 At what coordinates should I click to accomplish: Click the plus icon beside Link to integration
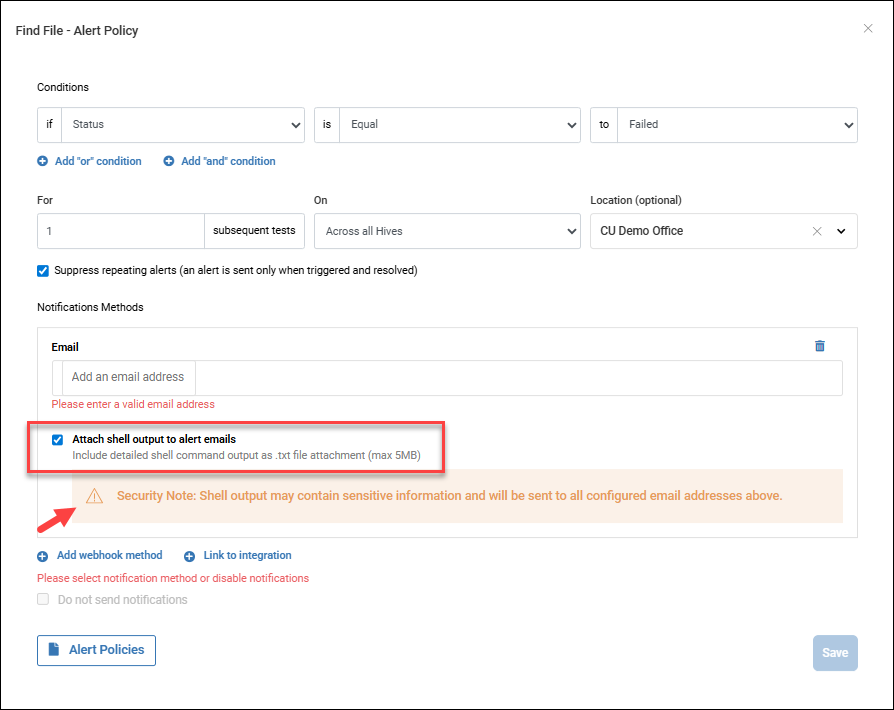click(190, 556)
